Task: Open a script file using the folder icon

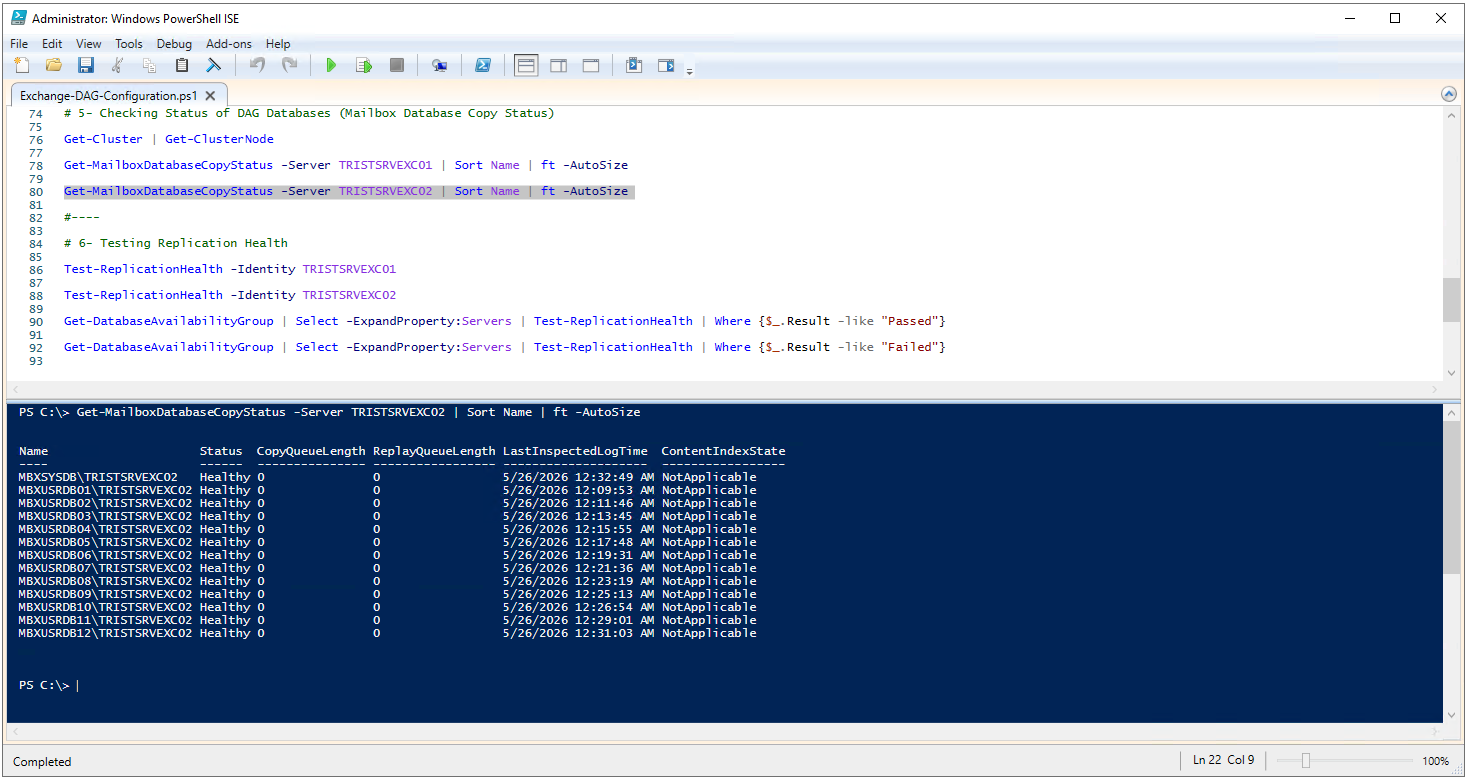Action: 54,65
